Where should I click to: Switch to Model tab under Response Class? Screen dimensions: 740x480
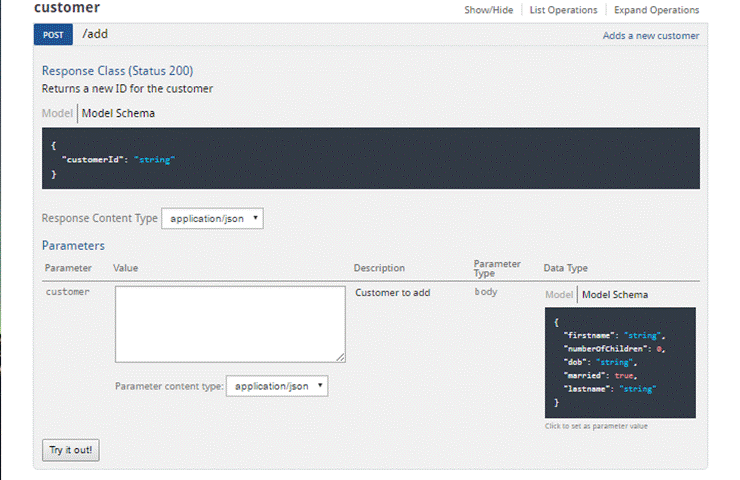click(57, 113)
